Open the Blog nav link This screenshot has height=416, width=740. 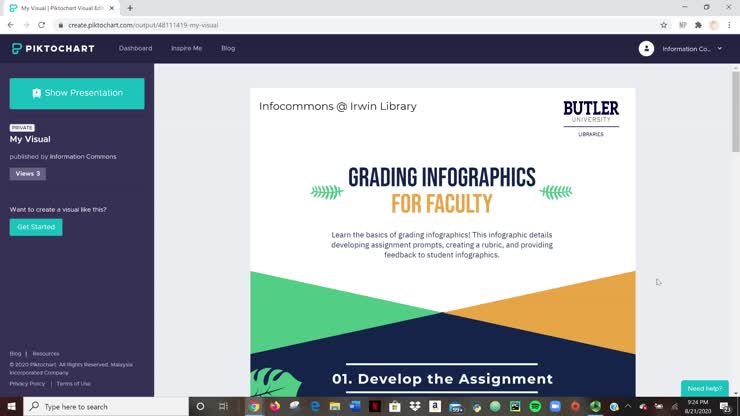coord(228,48)
